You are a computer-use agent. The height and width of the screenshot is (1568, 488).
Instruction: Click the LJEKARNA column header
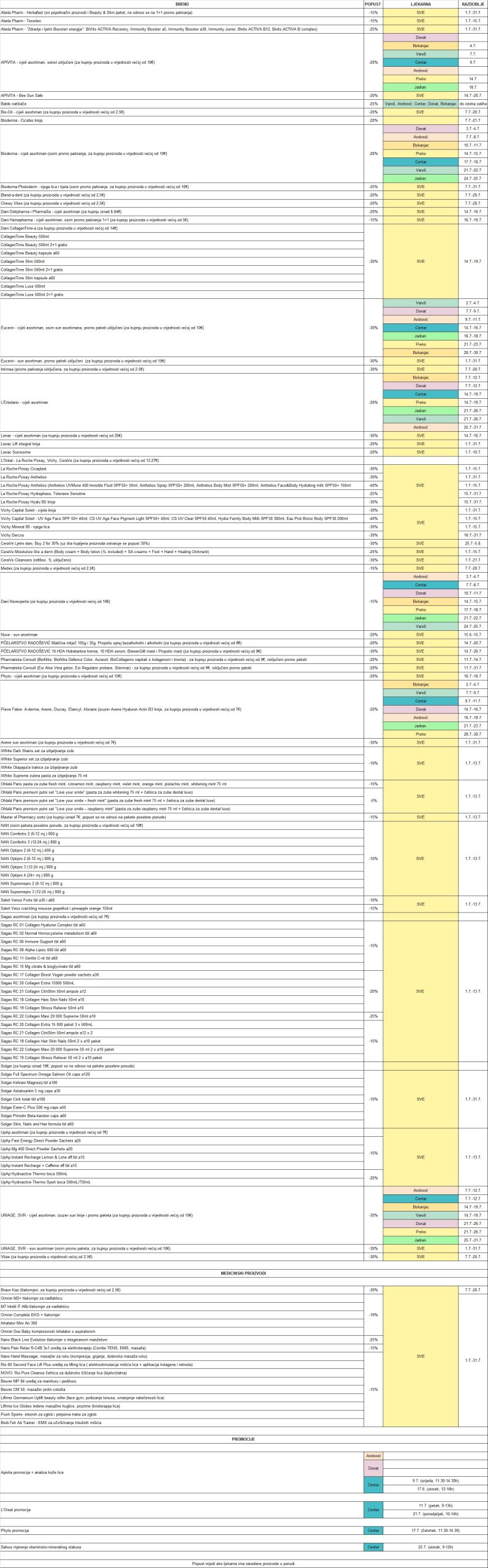point(420,4)
